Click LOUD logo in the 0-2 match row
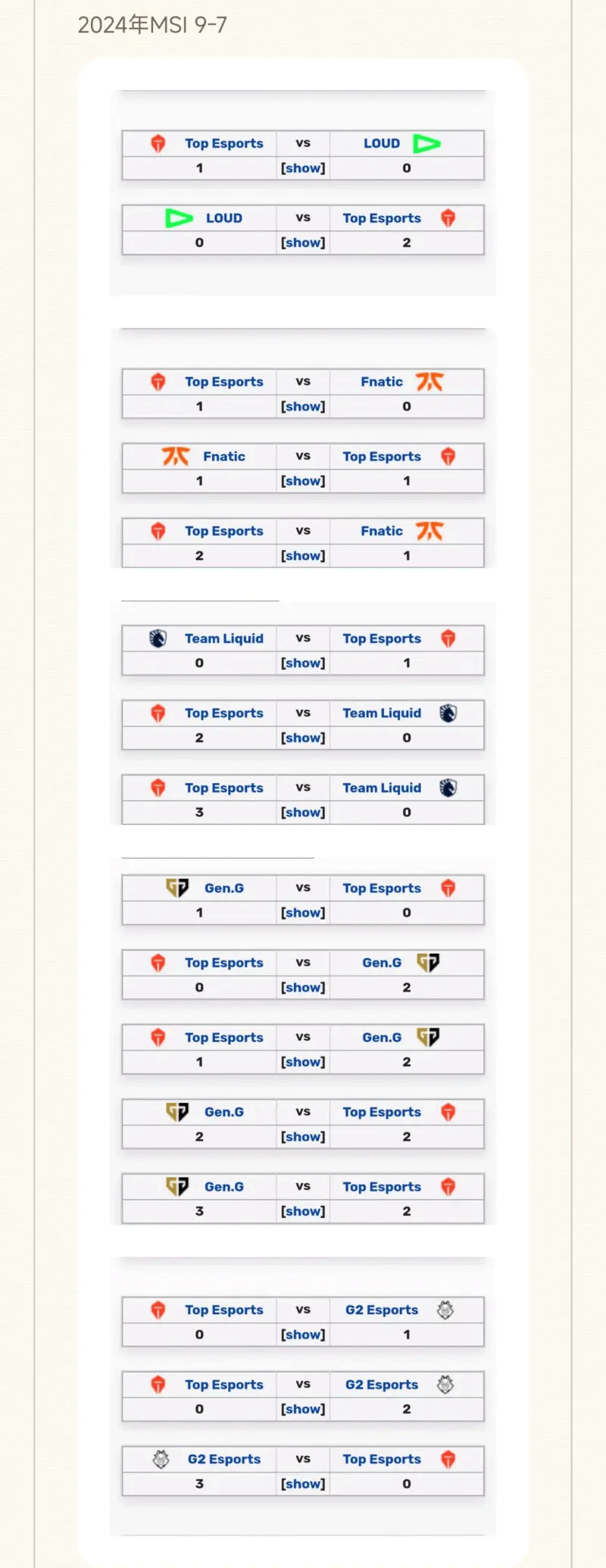The image size is (606, 1568). [x=180, y=218]
